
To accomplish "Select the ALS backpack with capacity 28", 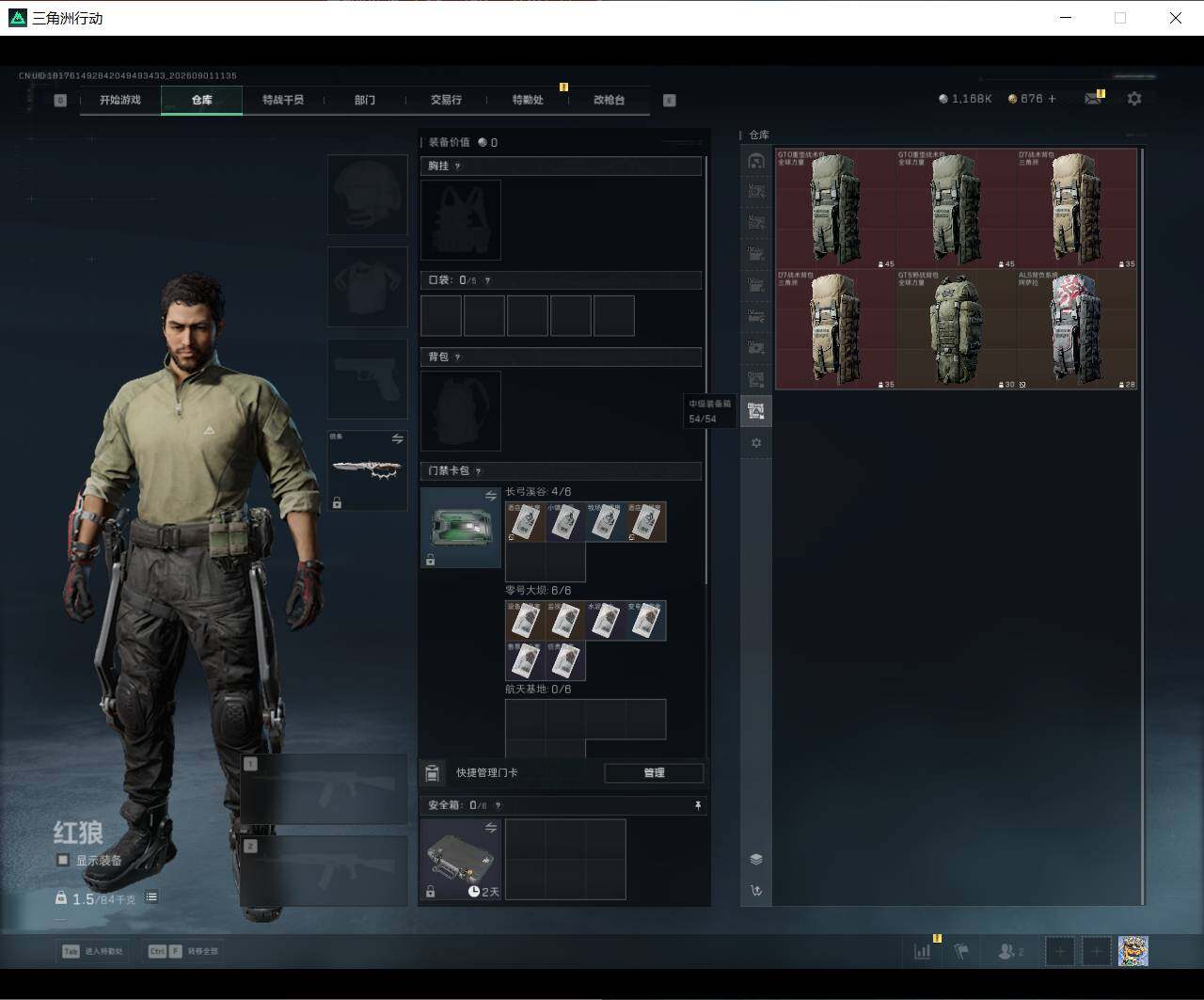I will [x=1077, y=329].
